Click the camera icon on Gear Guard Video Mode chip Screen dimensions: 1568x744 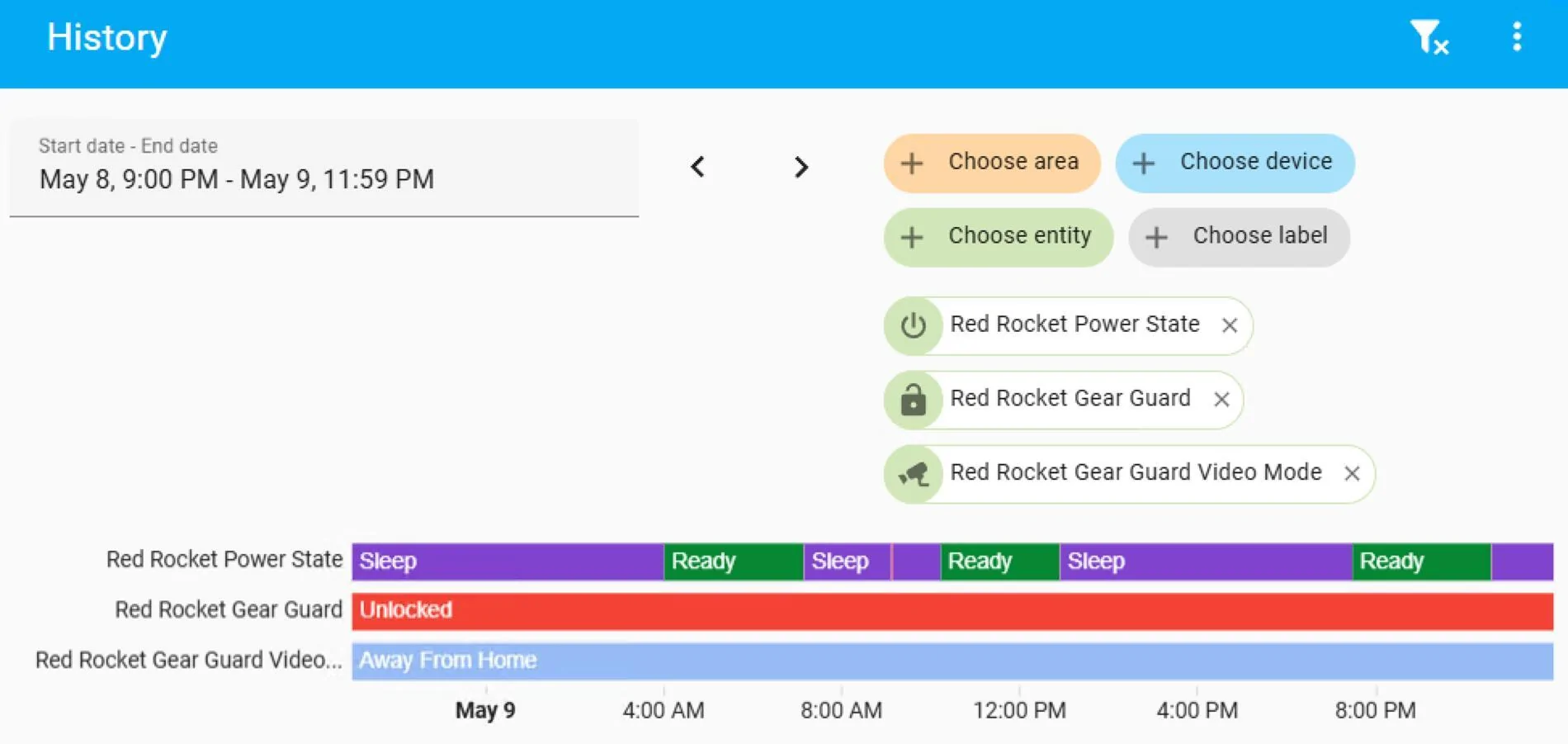click(x=914, y=474)
